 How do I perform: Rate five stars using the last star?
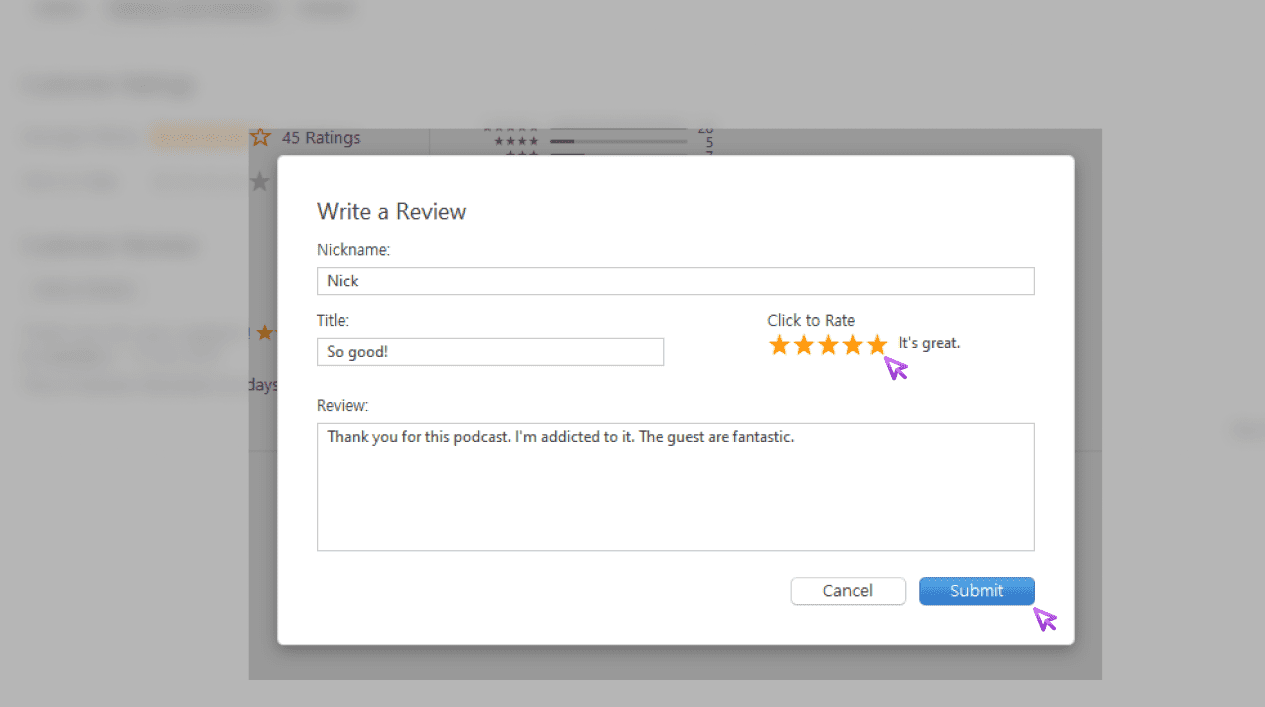click(x=876, y=346)
